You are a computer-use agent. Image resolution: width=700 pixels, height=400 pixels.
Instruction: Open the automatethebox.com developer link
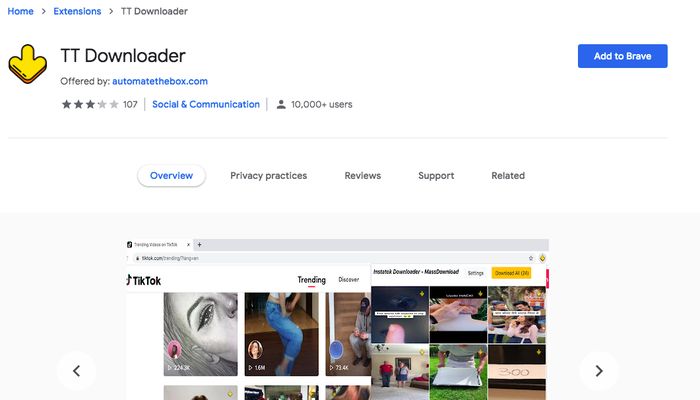(x=160, y=81)
